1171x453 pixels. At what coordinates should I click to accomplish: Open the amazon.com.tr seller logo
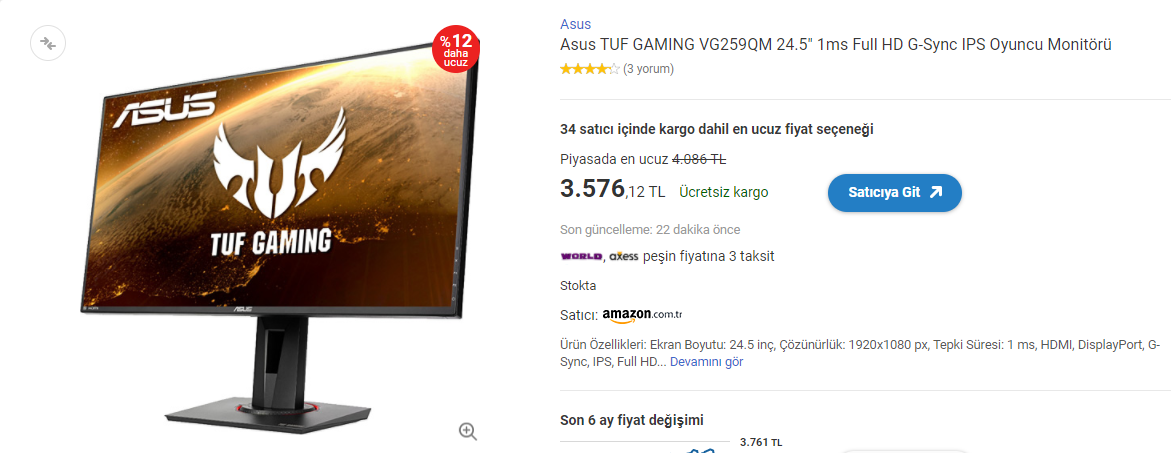click(x=642, y=315)
